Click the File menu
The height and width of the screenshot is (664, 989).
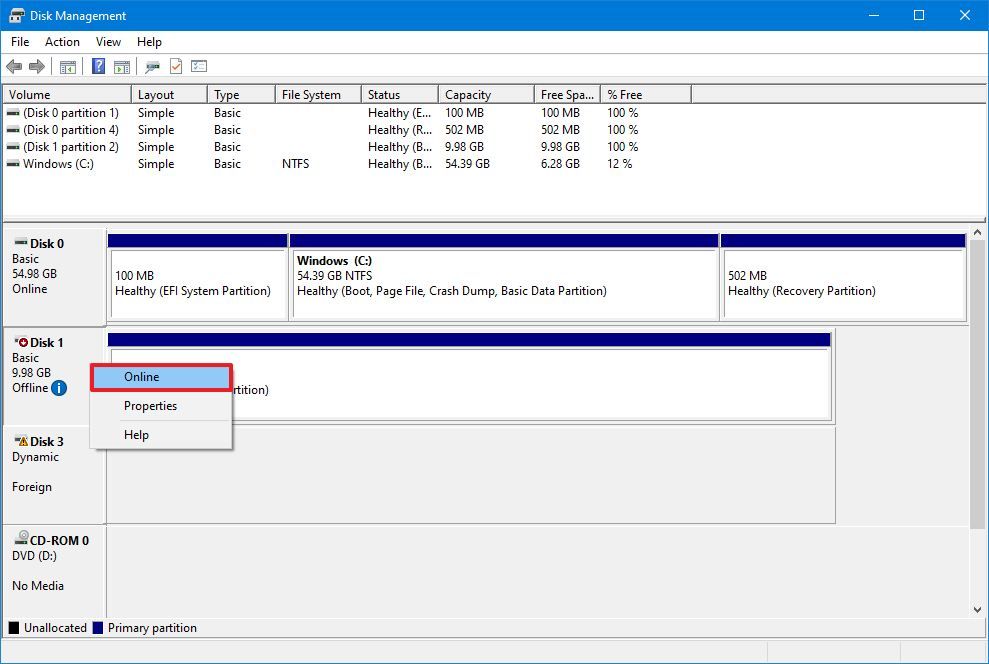click(x=19, y=42)
